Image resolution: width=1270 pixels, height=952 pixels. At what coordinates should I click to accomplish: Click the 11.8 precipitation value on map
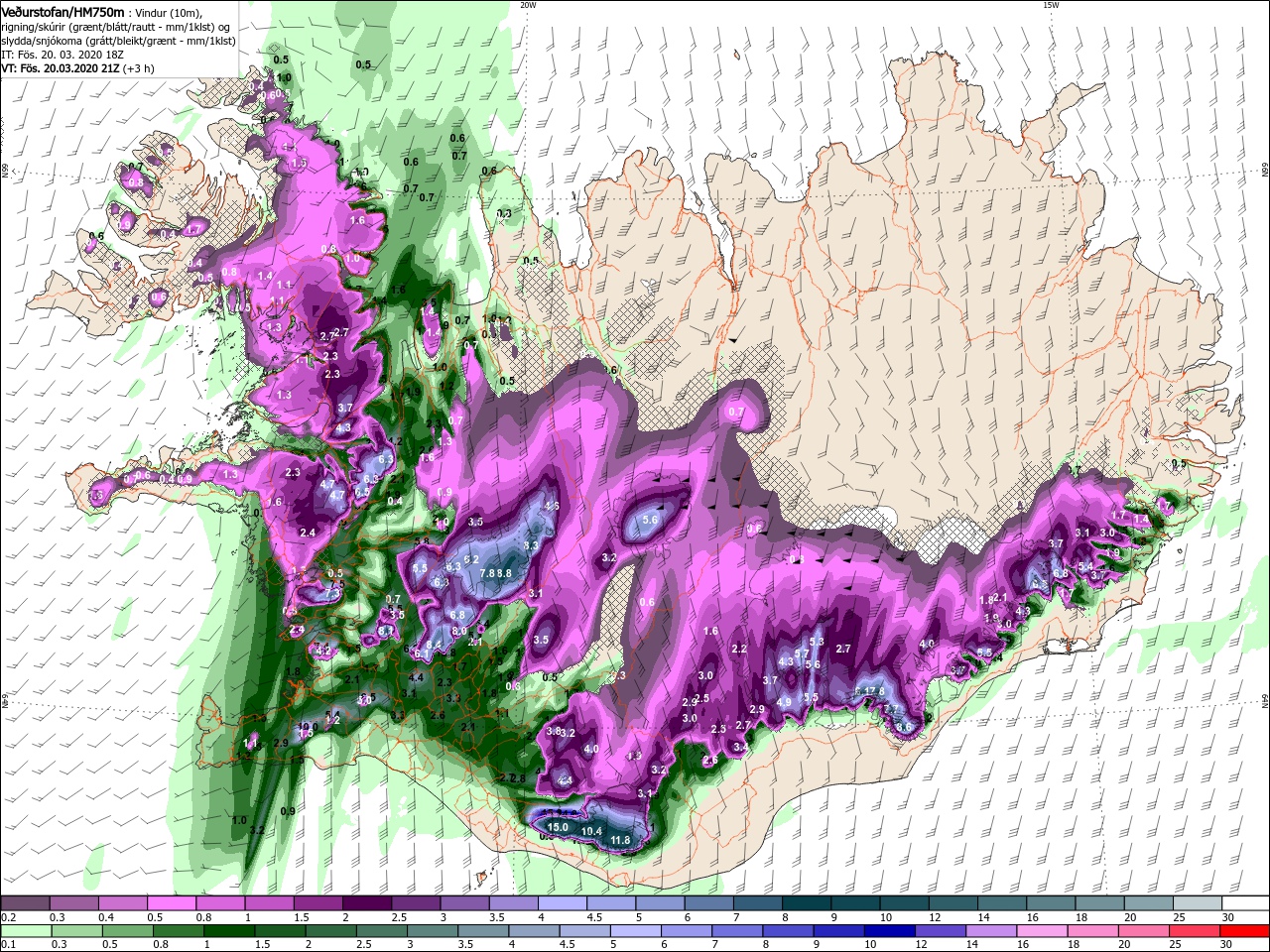620,841
